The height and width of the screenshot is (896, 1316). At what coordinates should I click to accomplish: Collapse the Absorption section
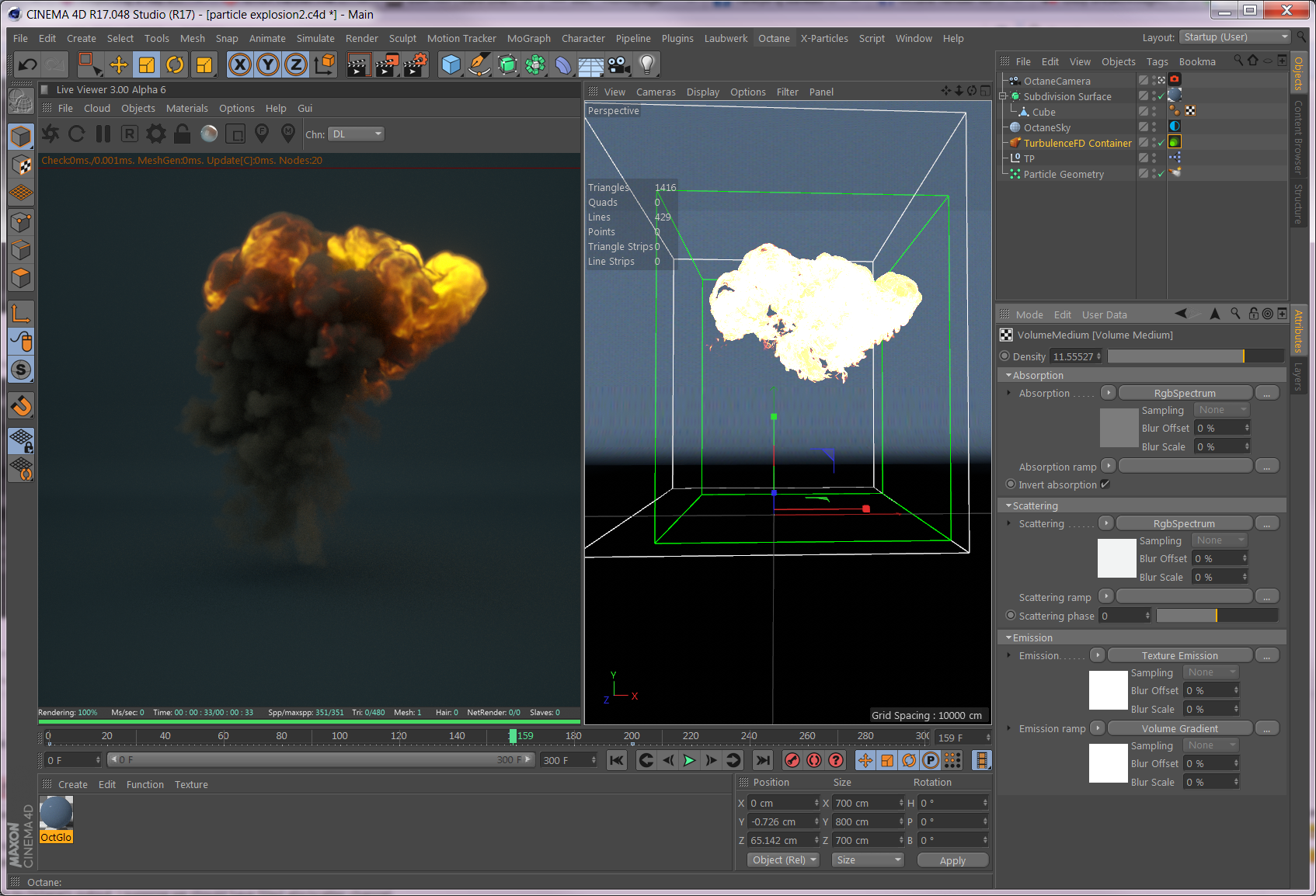pos(1008,375)
